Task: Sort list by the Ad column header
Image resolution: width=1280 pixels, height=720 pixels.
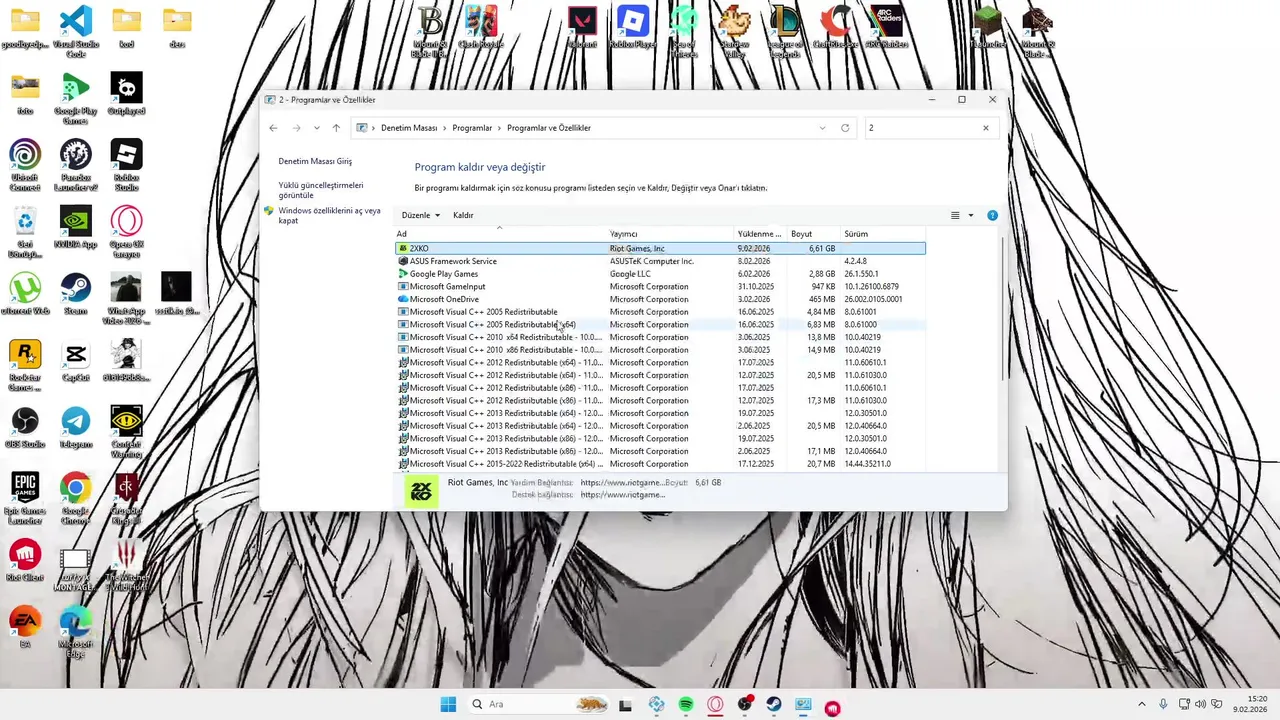Action: (500, 234)
